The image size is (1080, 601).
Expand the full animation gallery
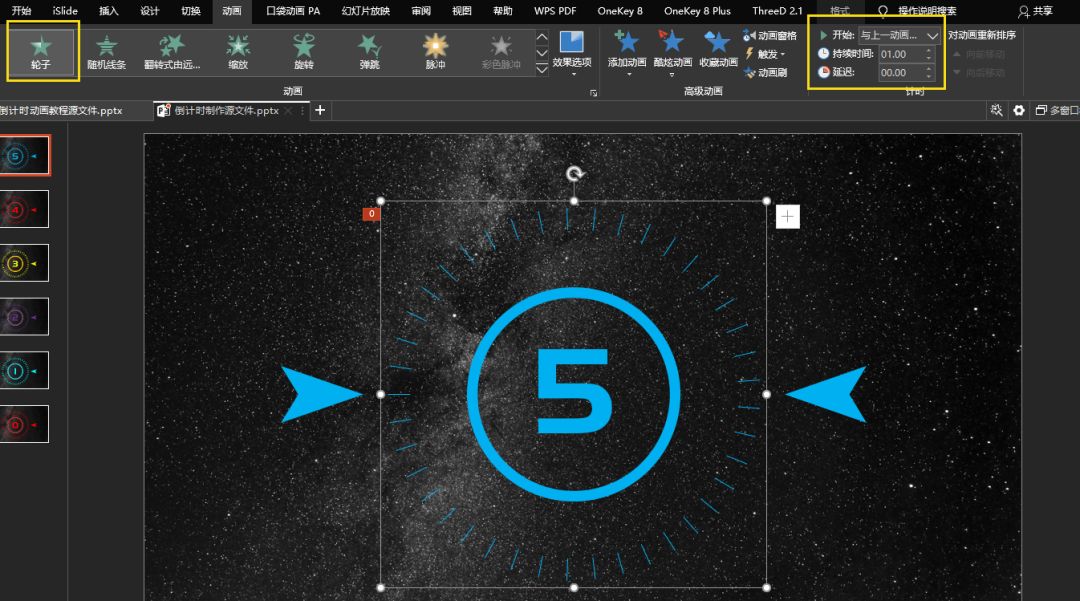pos(542,68)
